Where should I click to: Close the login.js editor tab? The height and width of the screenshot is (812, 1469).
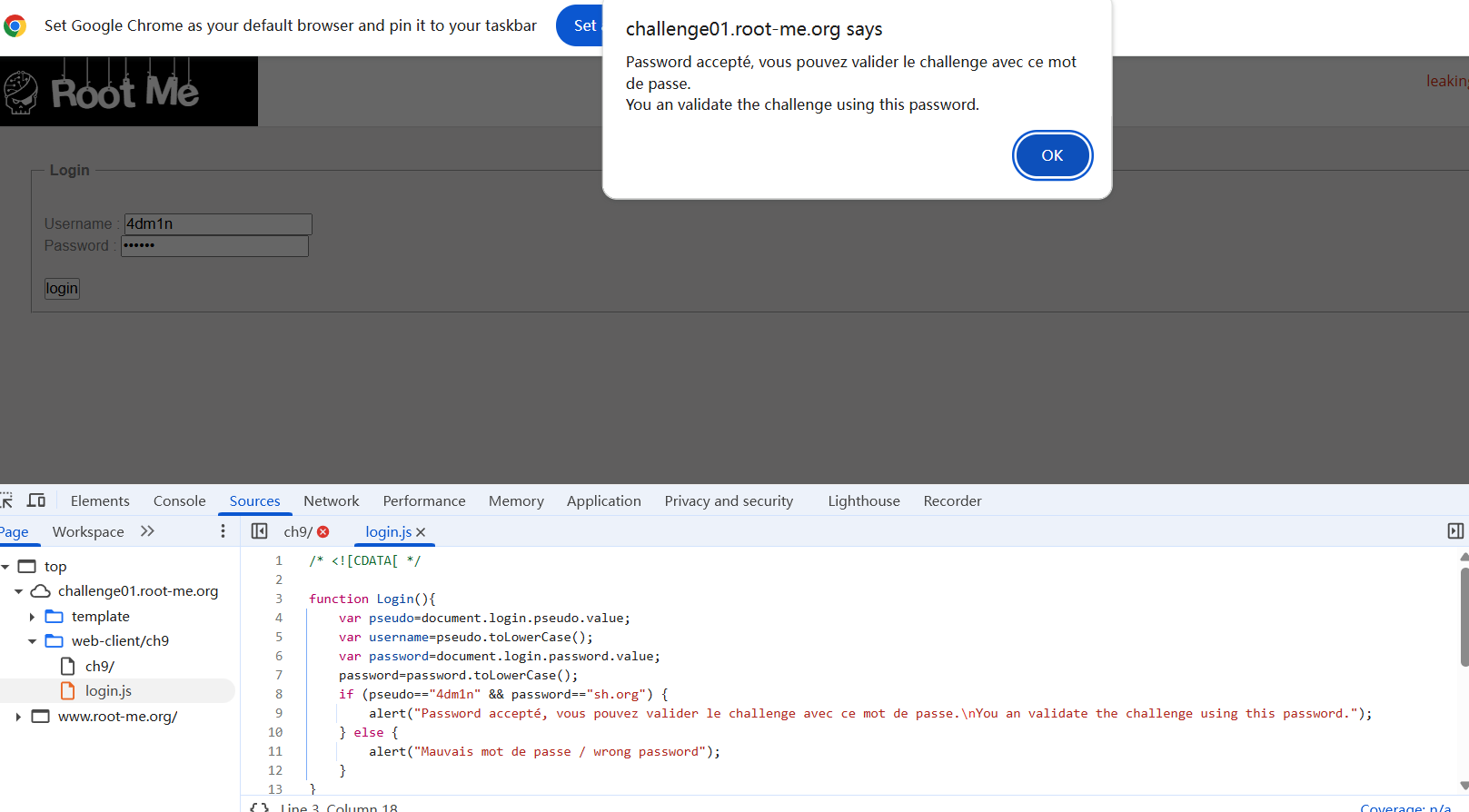click(421, 532)
